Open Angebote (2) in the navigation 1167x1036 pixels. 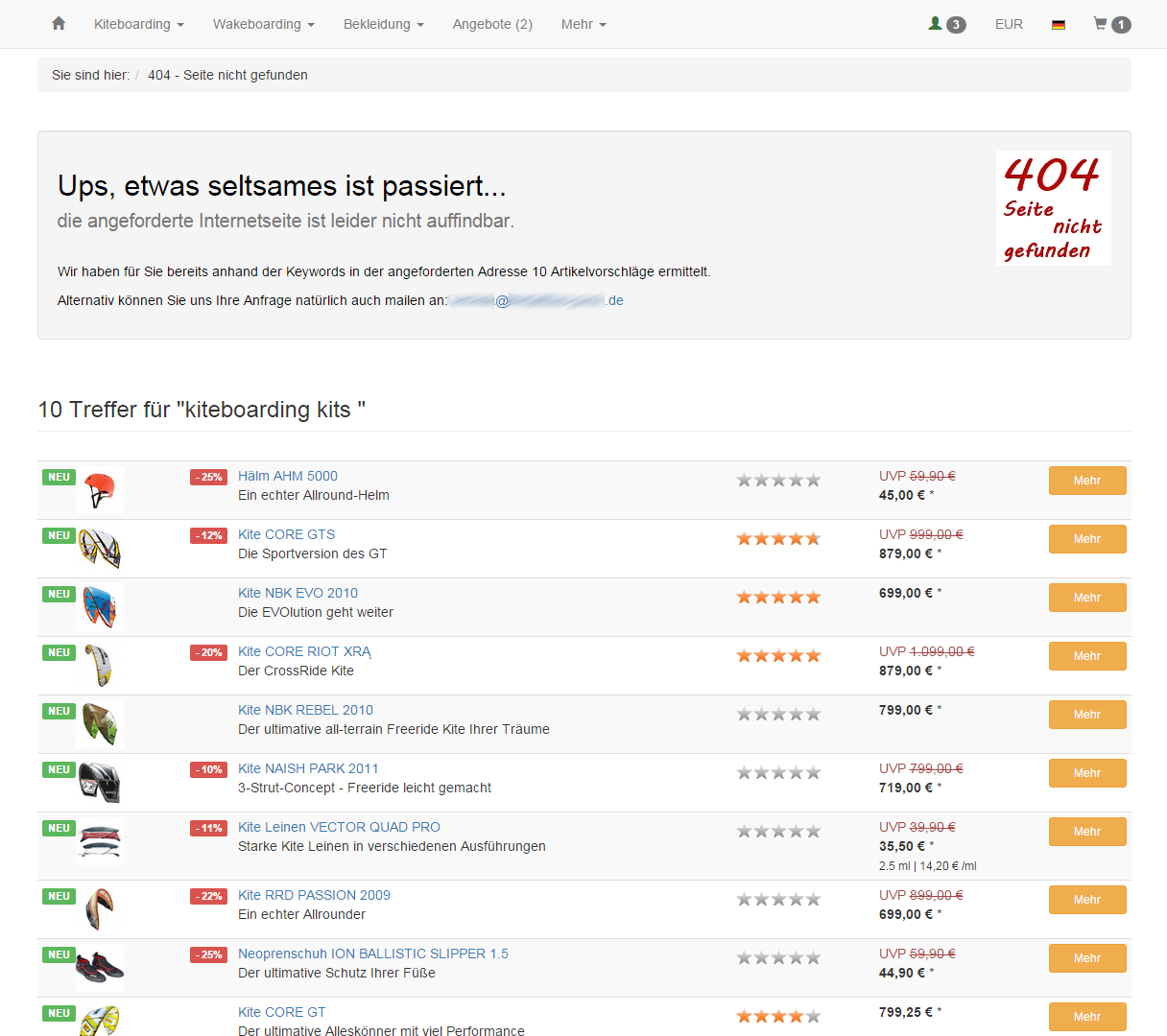[492, 24]
